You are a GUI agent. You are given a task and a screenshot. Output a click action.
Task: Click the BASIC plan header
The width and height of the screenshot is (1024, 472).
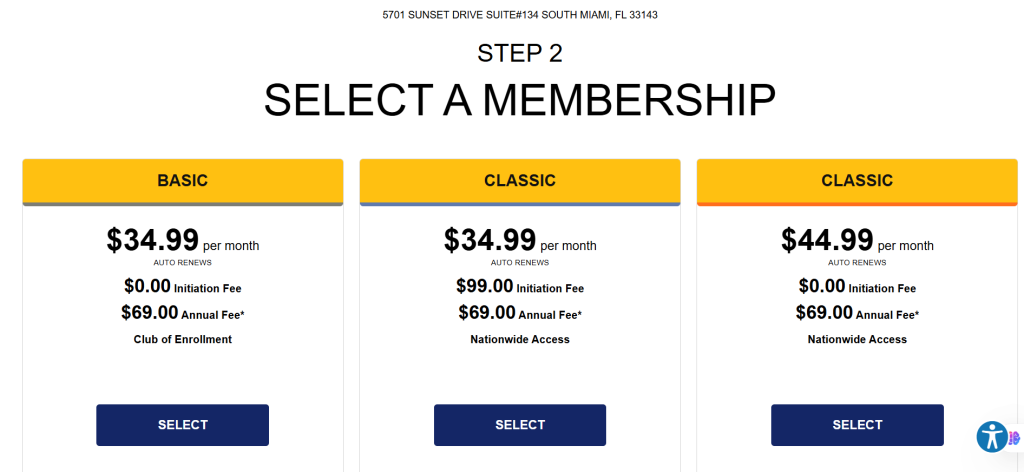183,181
